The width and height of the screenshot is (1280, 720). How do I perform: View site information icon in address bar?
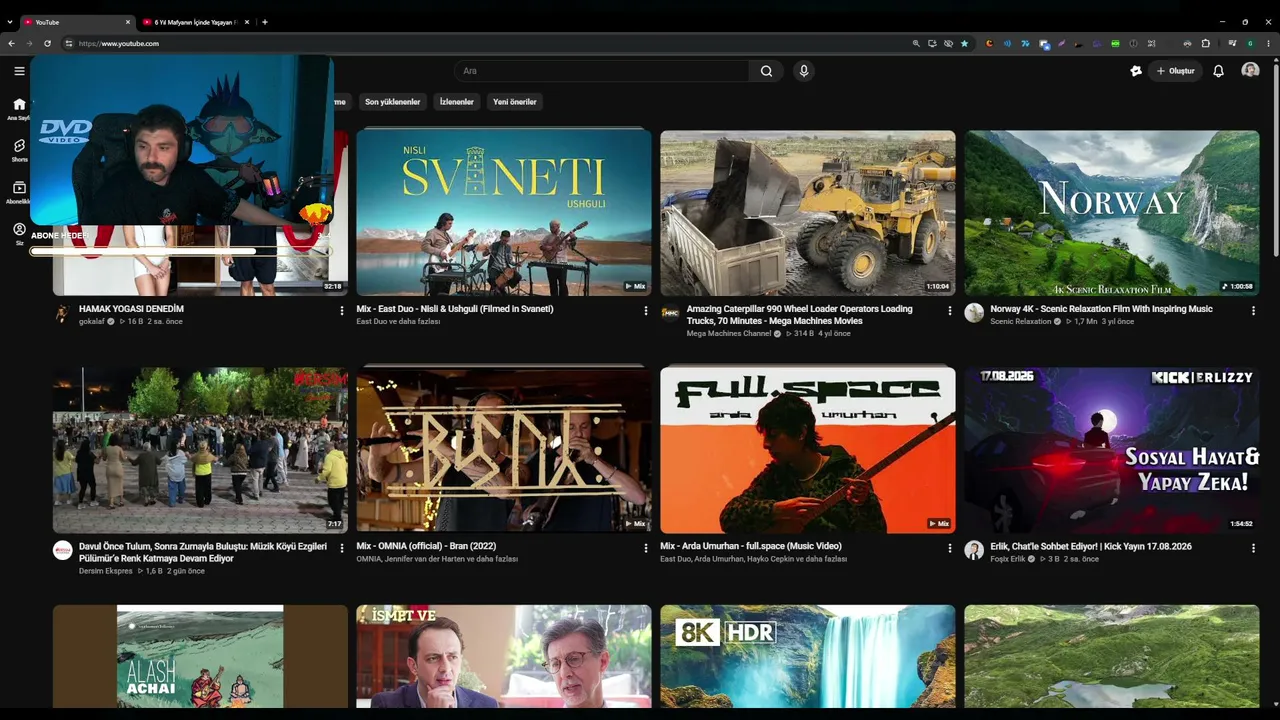69,43
